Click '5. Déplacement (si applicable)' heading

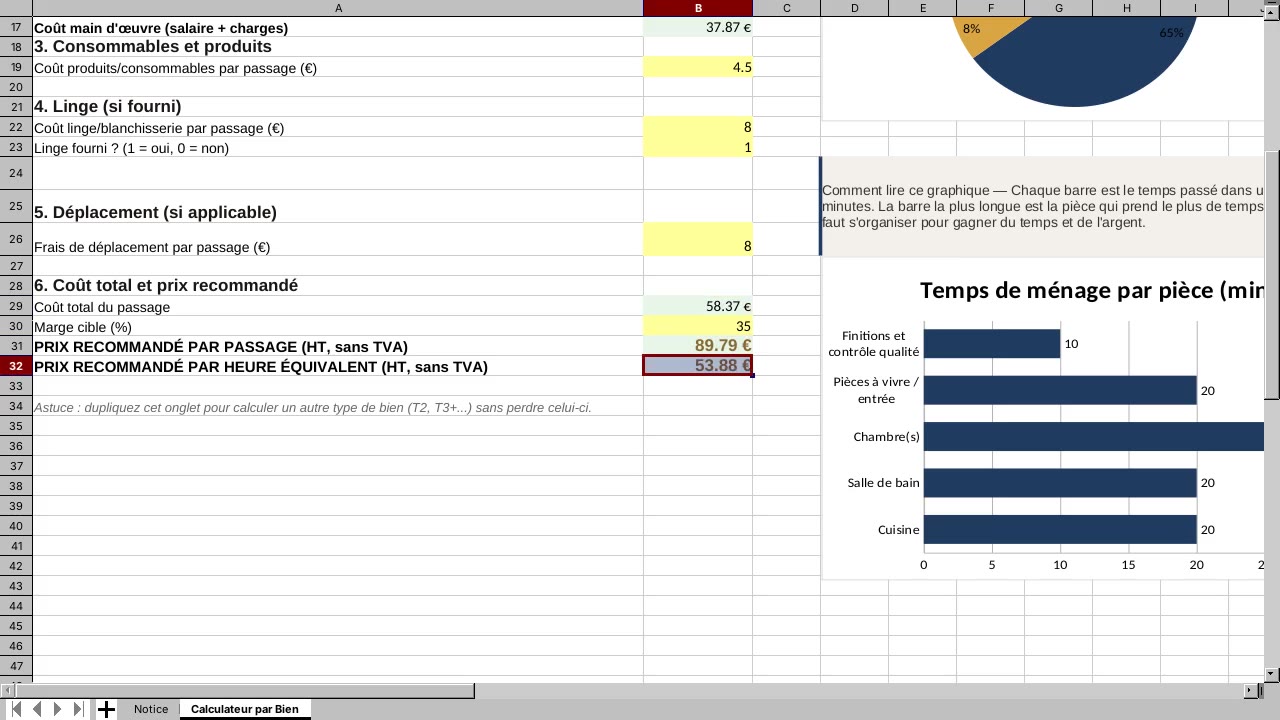(155, 212)
